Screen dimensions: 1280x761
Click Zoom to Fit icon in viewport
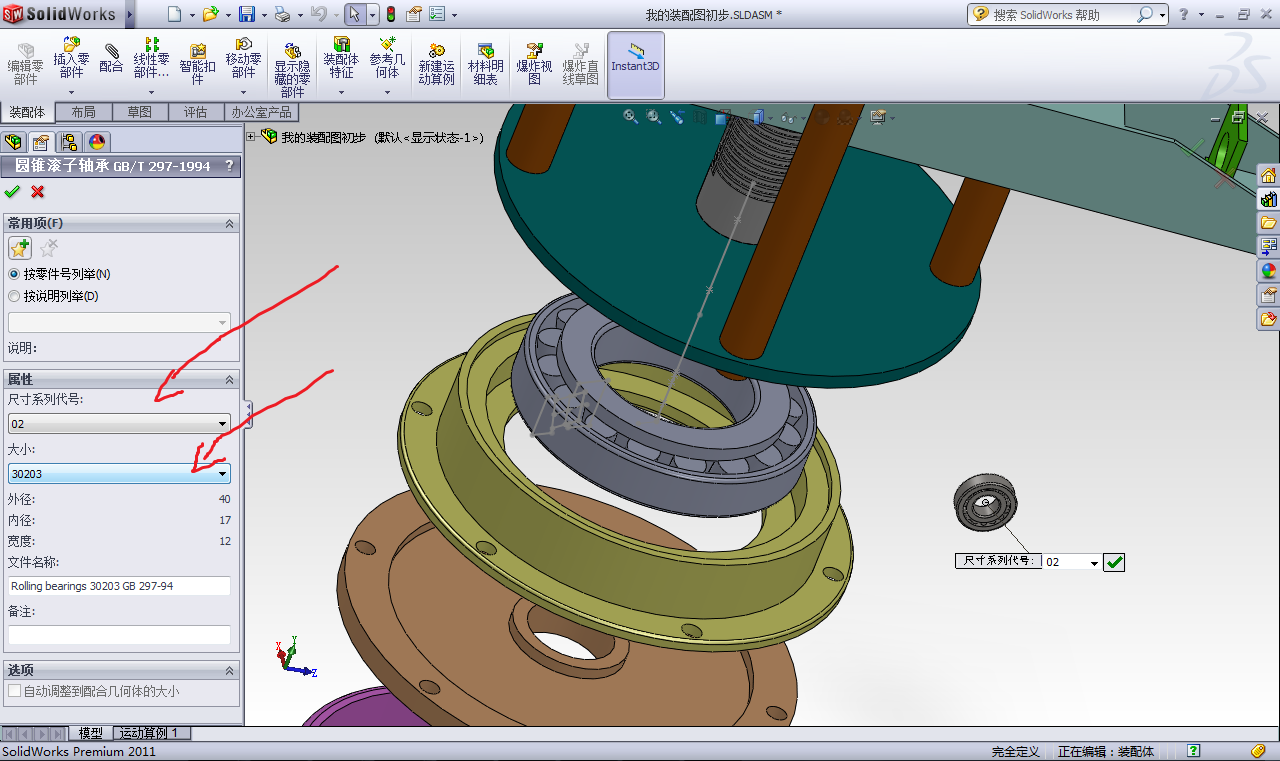(x=631, y=116)
